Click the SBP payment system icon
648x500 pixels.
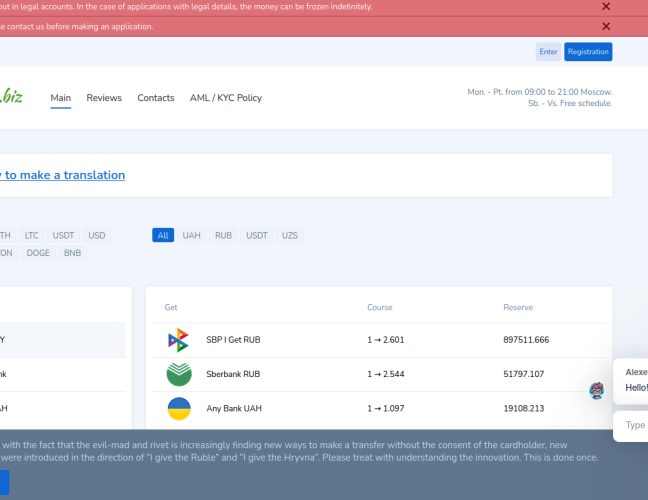(178, 340)
